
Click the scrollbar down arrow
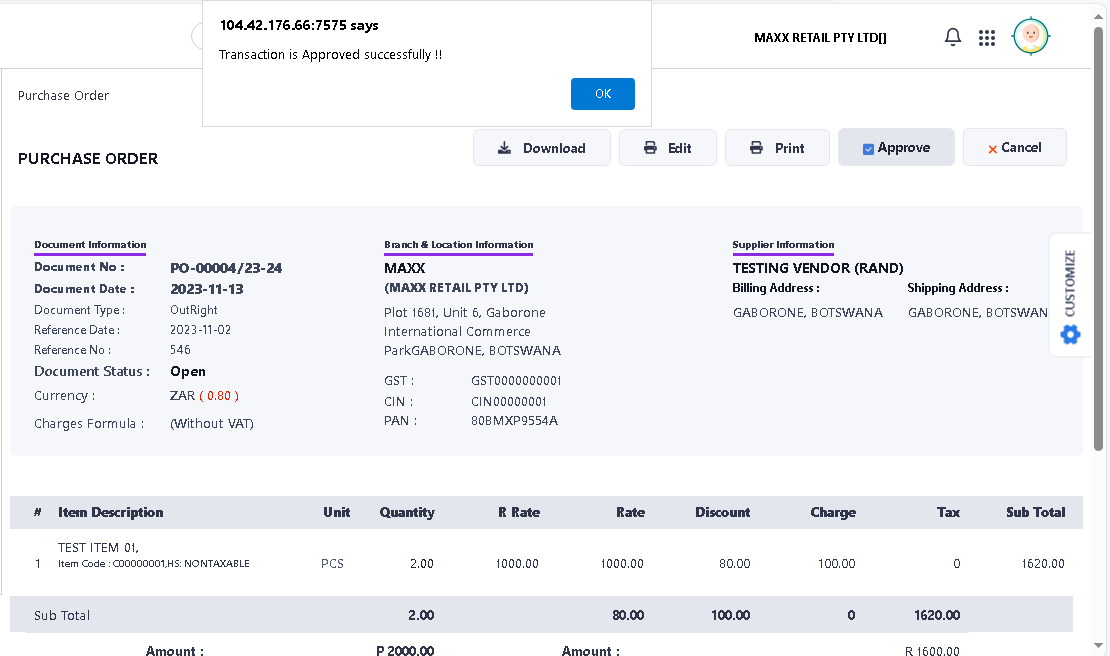tap(1099, 646)
